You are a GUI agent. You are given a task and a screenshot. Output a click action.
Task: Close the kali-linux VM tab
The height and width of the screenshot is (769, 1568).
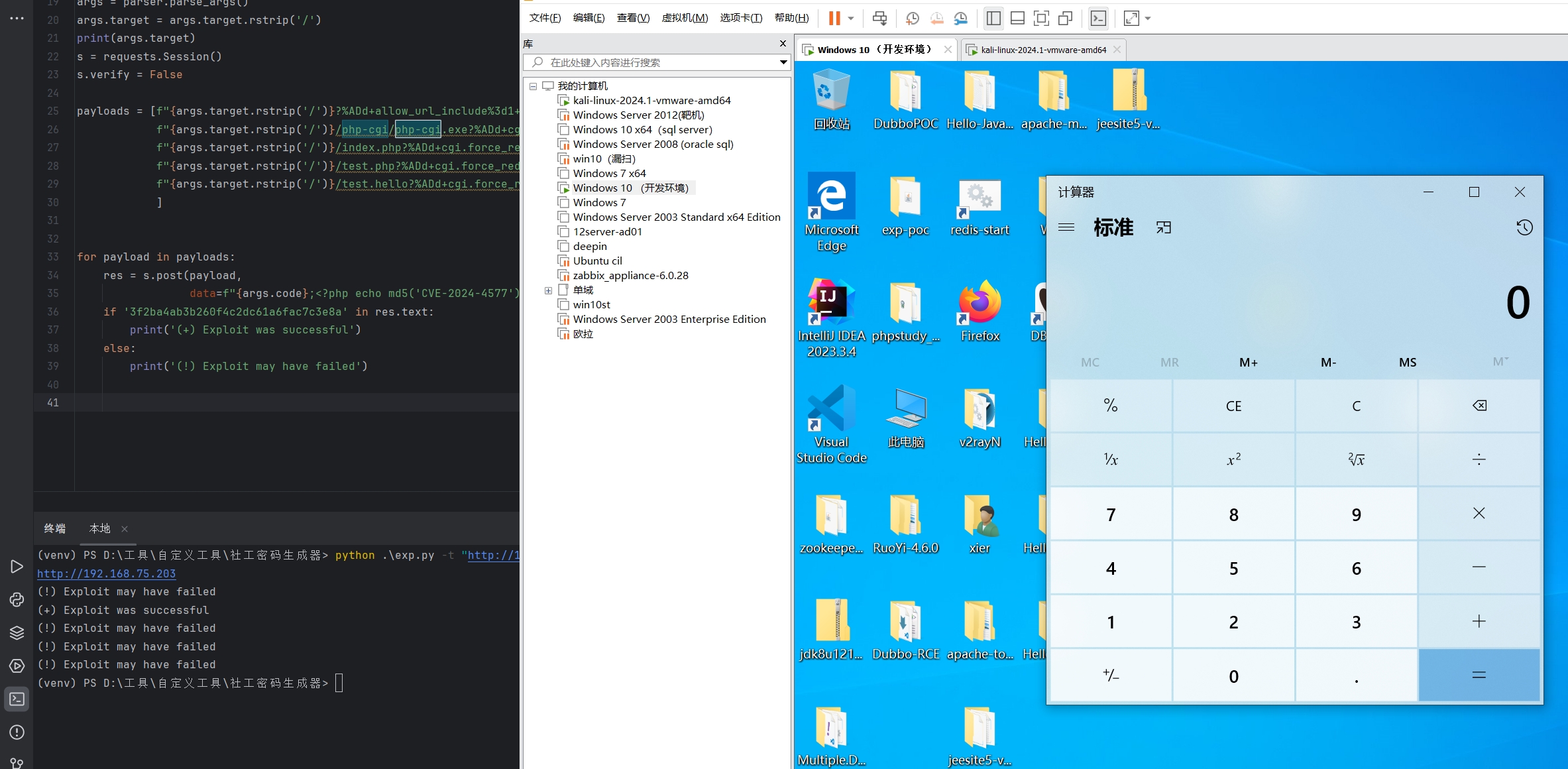(x=1117, y=50)
